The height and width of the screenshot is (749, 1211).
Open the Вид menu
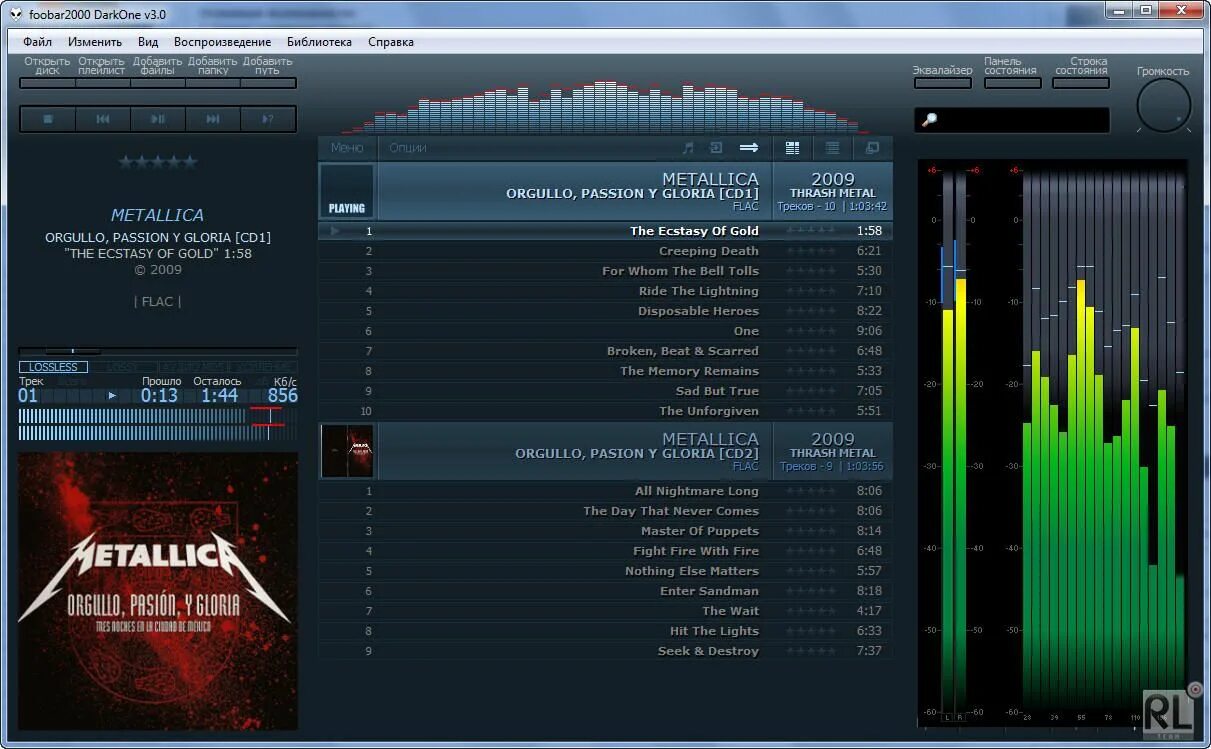[148, 42]
